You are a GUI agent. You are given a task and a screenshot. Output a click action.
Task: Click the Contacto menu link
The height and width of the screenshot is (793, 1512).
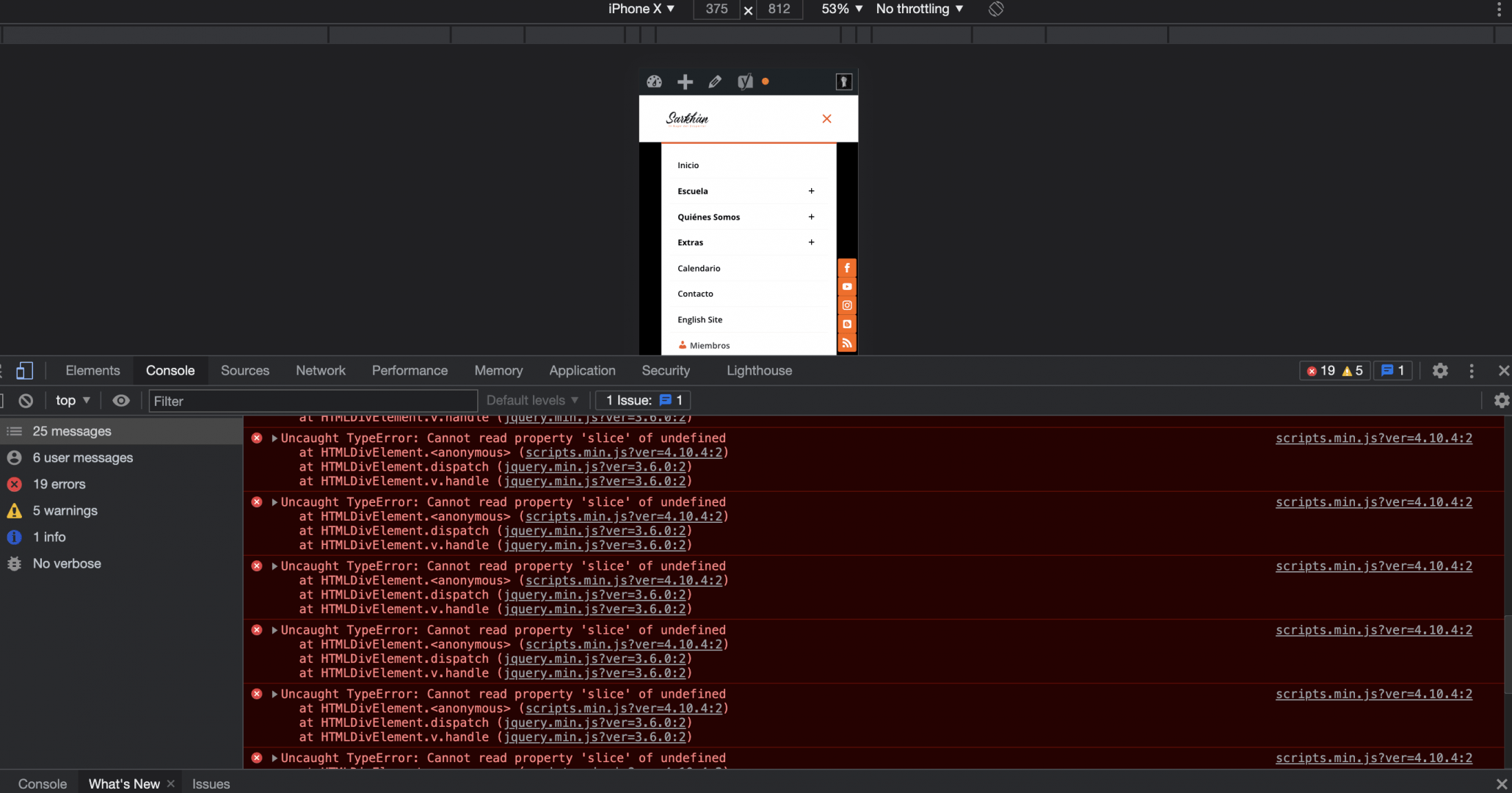point(695,294)
